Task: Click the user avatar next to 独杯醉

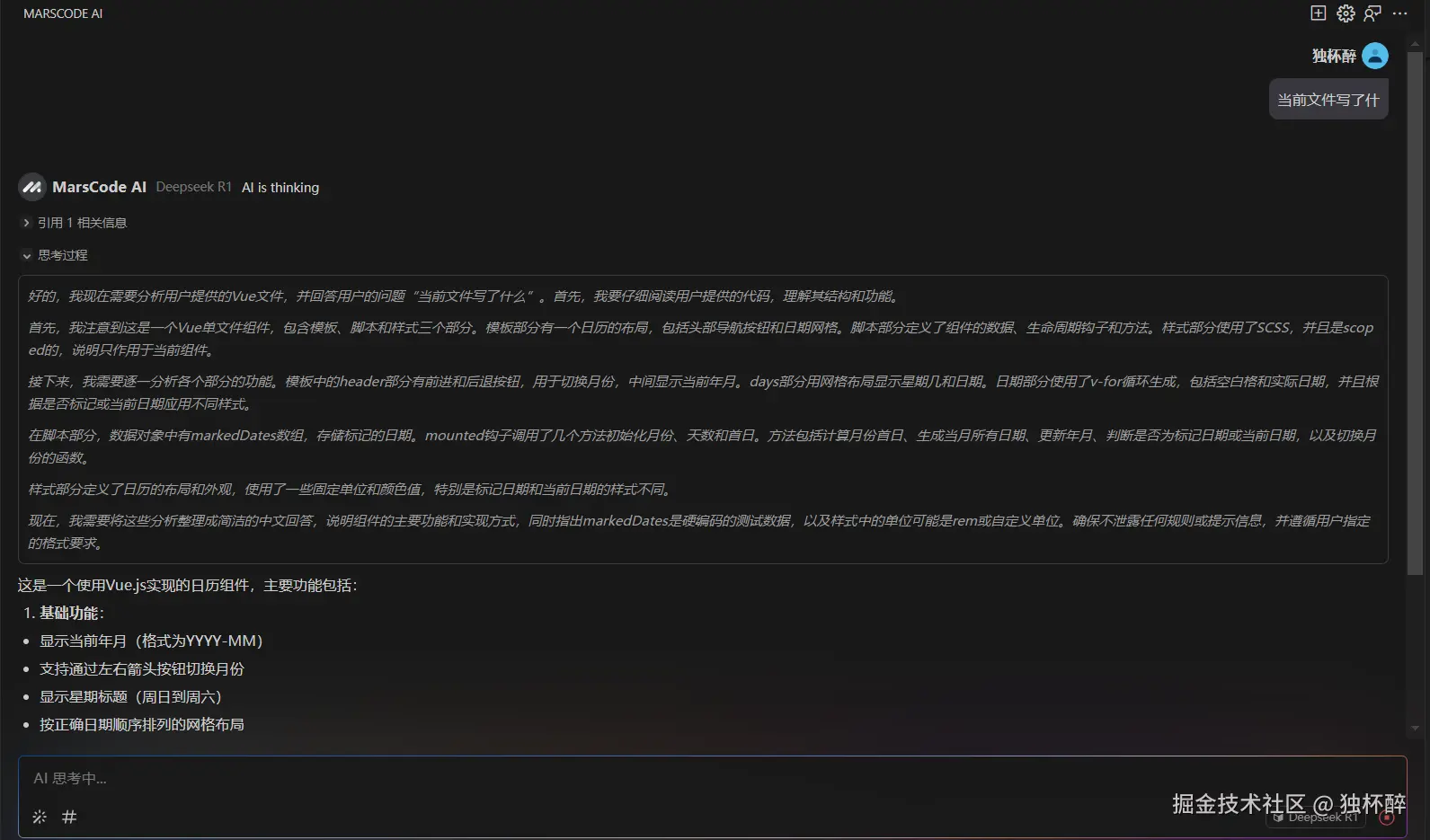Action: 1375,56
